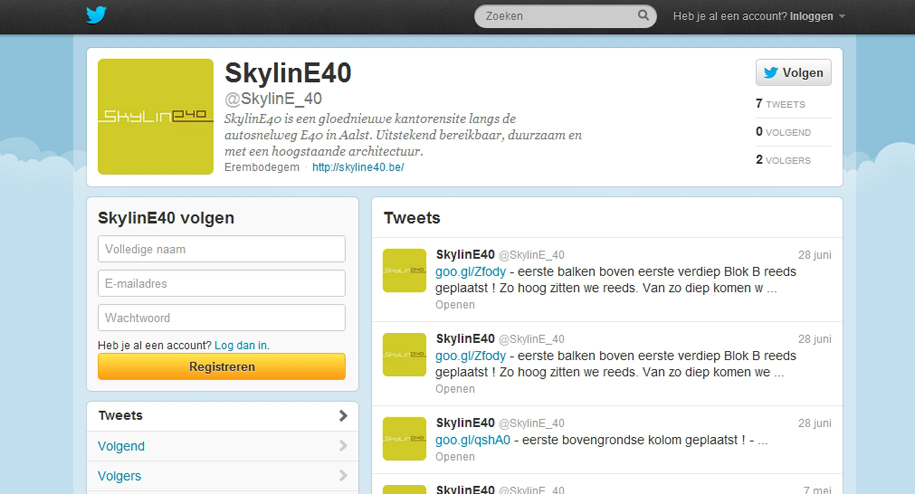Open the 0 Volgend counter
The height and width of the screenshot is (494, 915).
(x=783, y=132)
